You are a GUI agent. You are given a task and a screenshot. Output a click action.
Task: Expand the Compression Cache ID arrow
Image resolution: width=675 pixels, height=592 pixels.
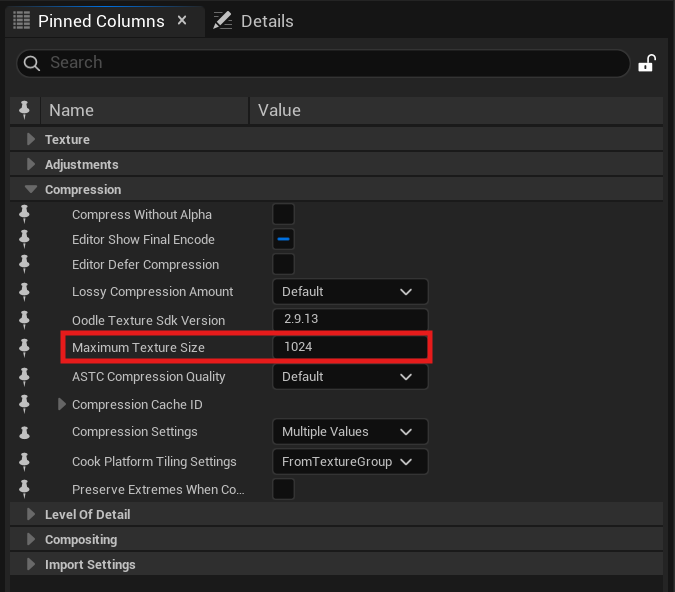[62, 404]
